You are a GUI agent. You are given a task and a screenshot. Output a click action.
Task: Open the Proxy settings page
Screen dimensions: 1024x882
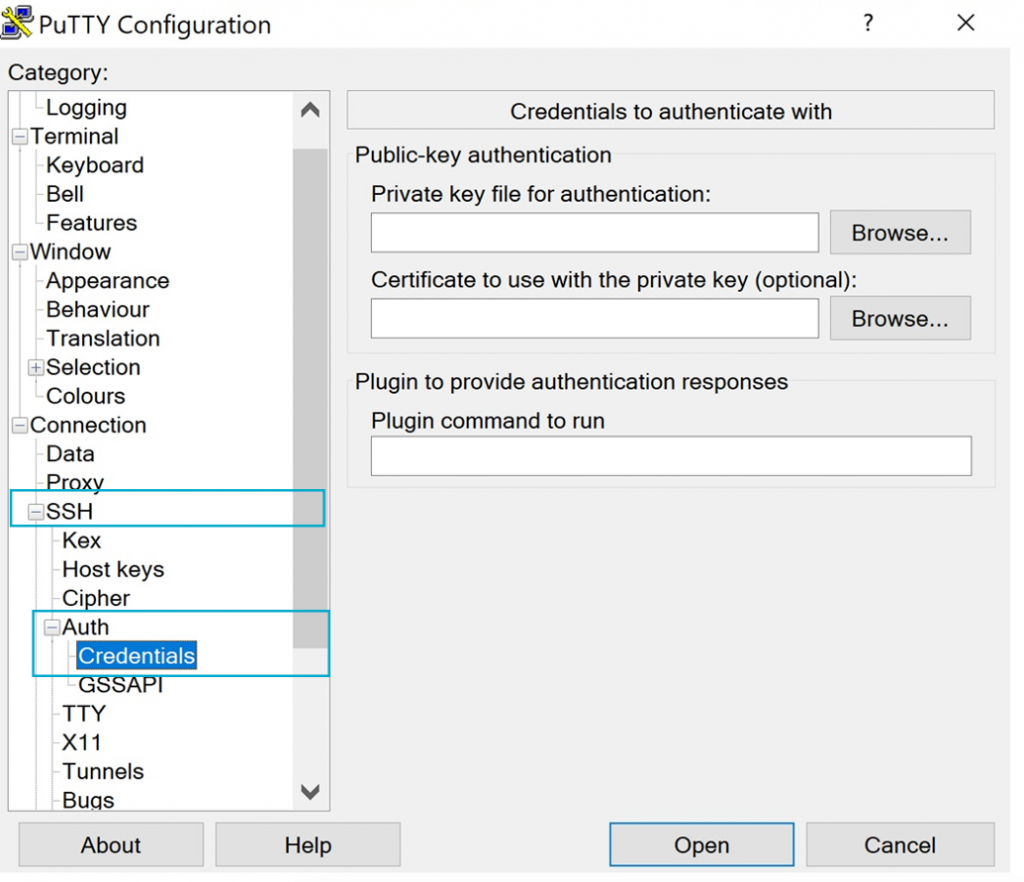click(x=75, y=482)
